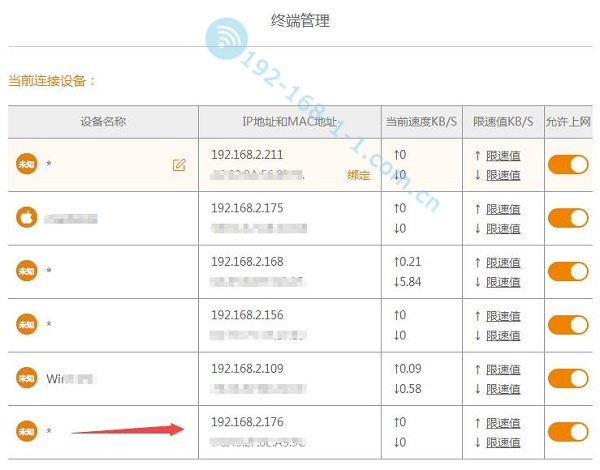The height and width of the screenshot is (470, 600).
Task: Set upload 限速值 for 192.168.2.175
Action: tap(503, 209)
